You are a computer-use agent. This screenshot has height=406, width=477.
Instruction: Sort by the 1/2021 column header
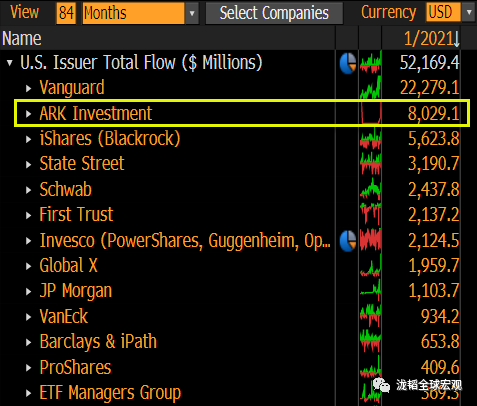(x=432, y=38)
